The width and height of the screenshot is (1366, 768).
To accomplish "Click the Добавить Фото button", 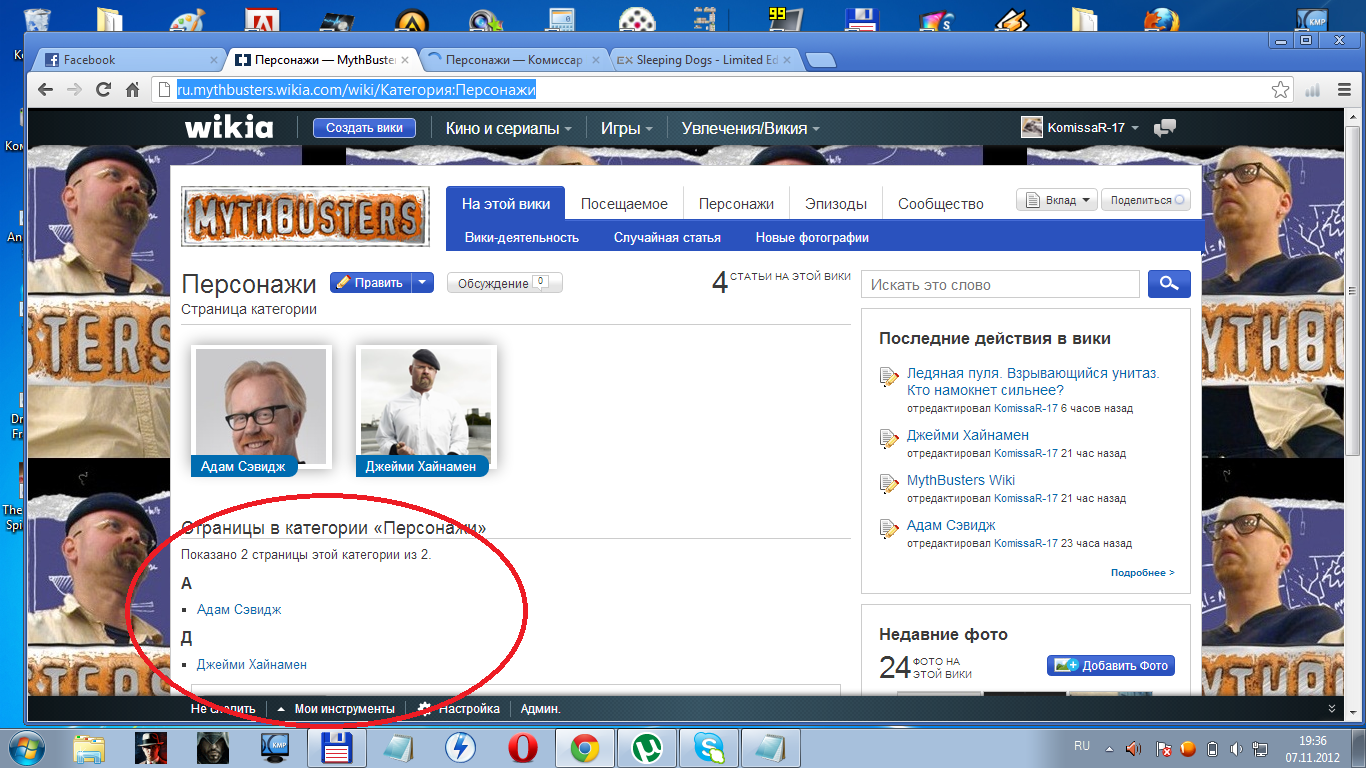I will pos(1111,665).
